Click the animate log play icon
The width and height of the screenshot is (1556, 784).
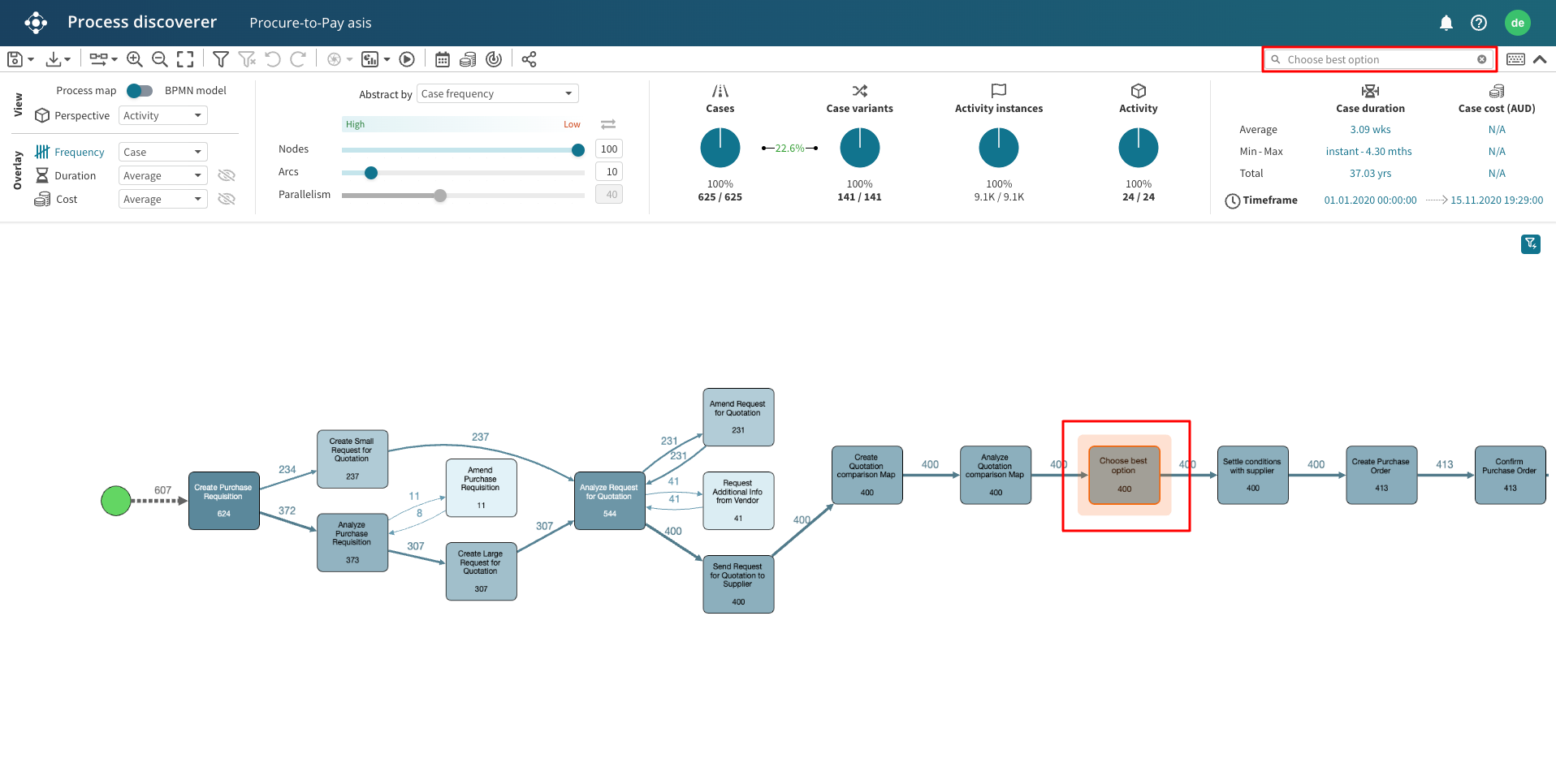point(407,59)
